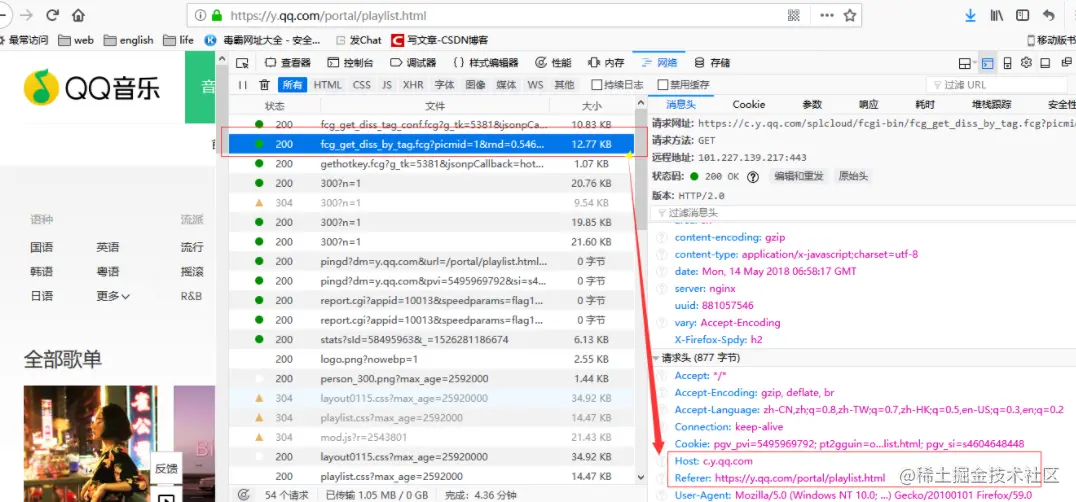Filter requests by 所有
Screen dimensions: 1076x502
click(x=292, y=85)
